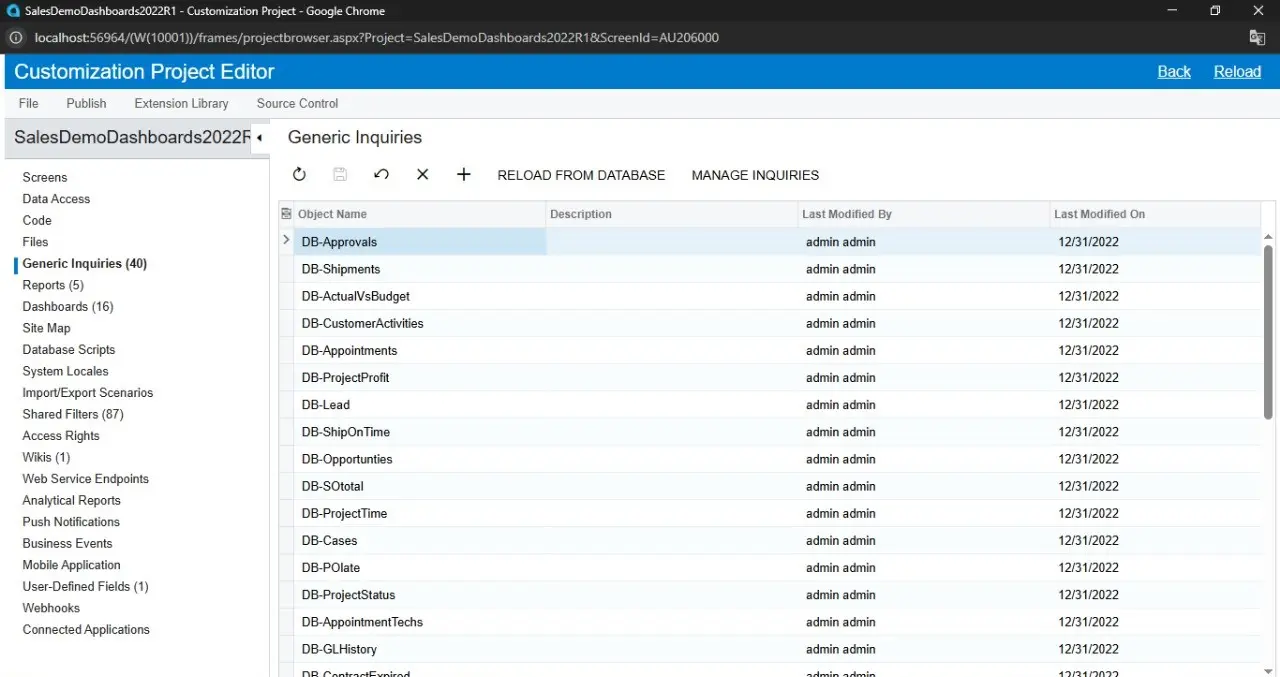Select the DB-CustomerActivities row

[770, 323]
